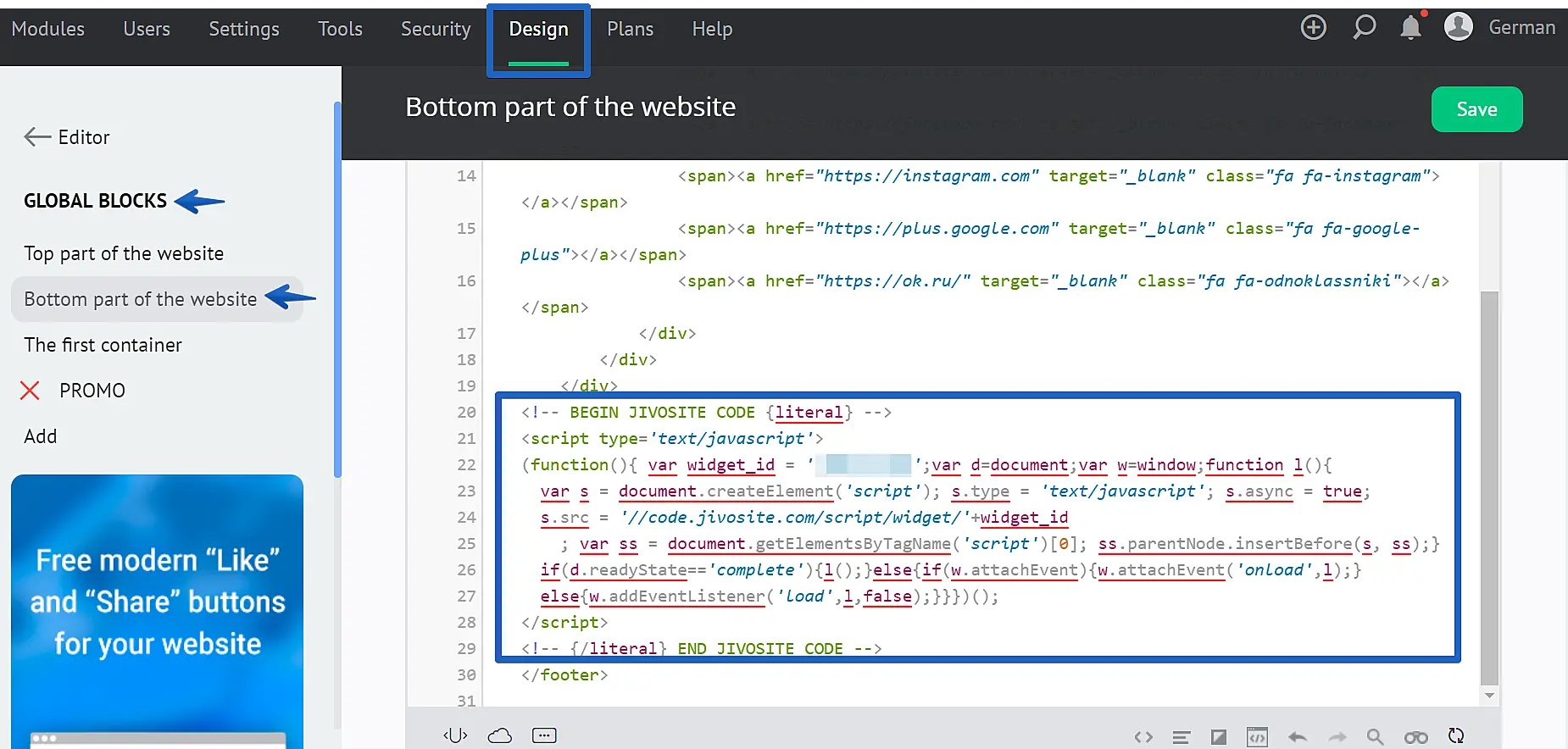The height and width of the screenshot is (749, 1568).
Task: Remove the PROMO block with red X
Action: click(x=30, y=391)
